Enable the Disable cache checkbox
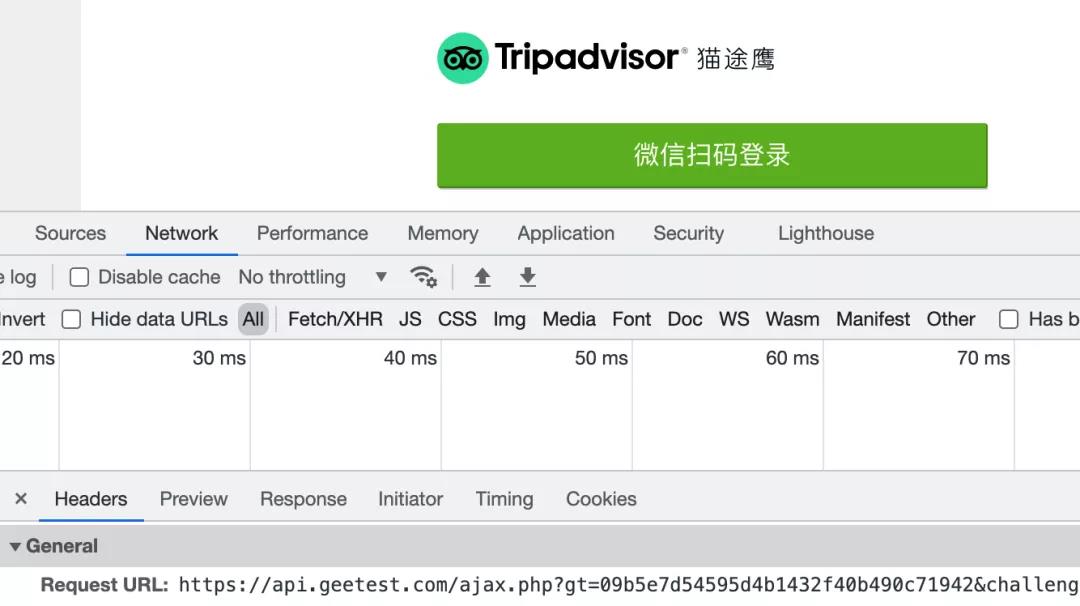1080x606 pixels. (x=79, y=277)
